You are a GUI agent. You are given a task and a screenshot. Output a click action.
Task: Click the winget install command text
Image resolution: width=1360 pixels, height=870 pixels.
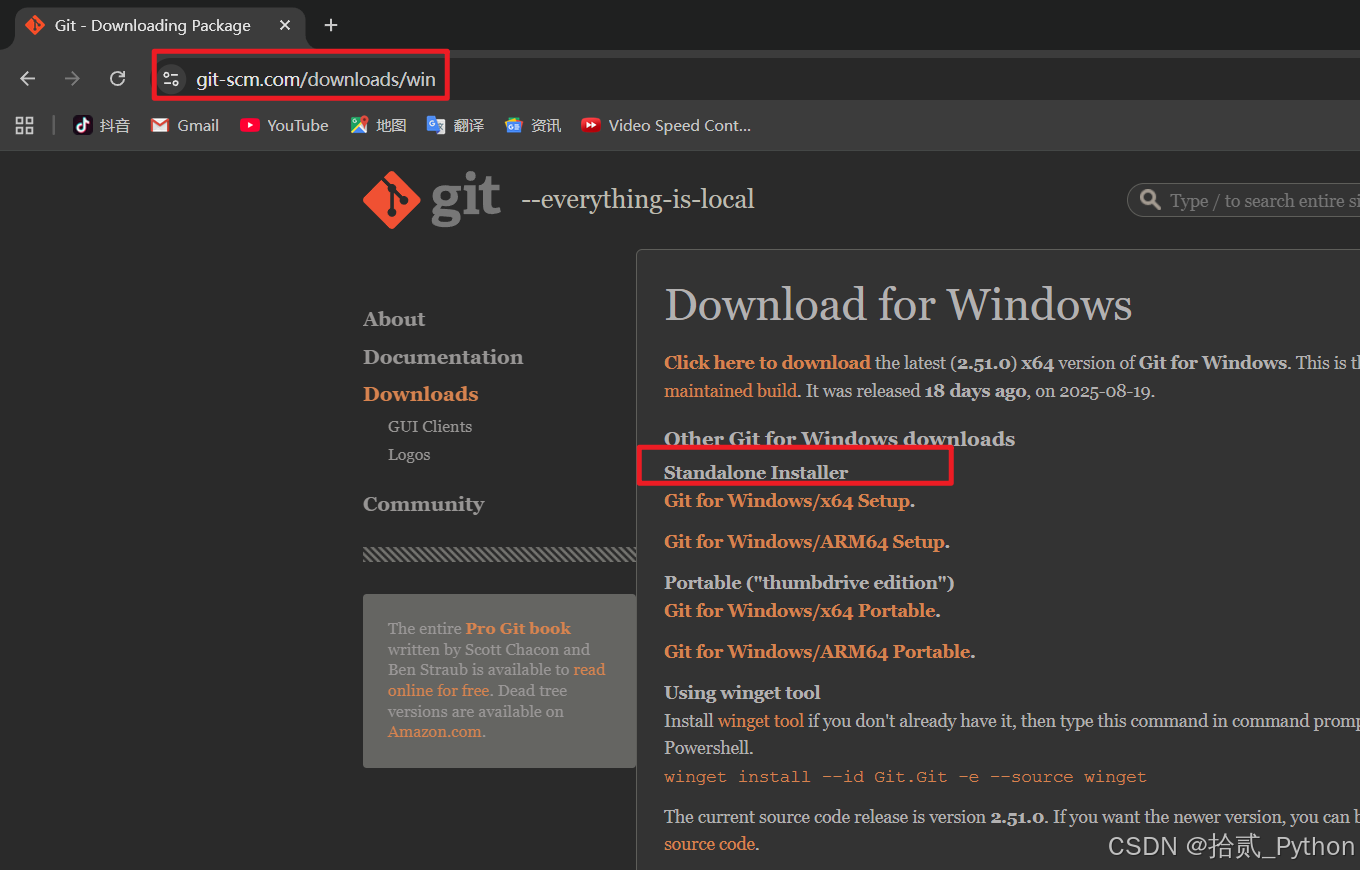(x=905, y=777)
